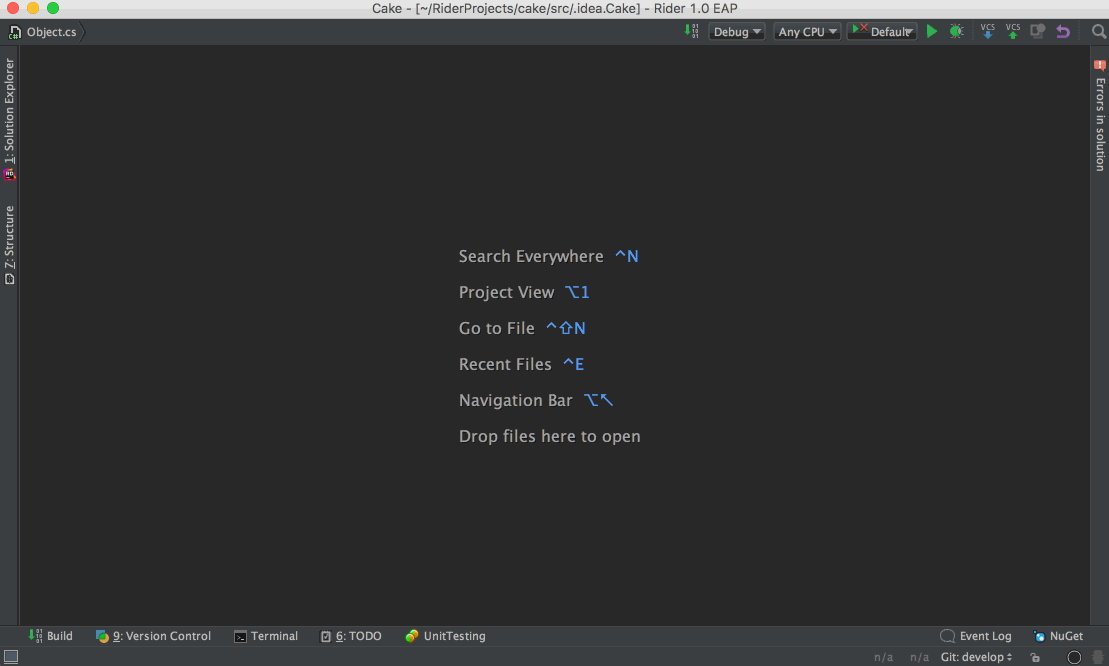Open the Debug configuration dropdown
Screen dimensions: 1109x666
pyautogui.click(x=737, y=32)
